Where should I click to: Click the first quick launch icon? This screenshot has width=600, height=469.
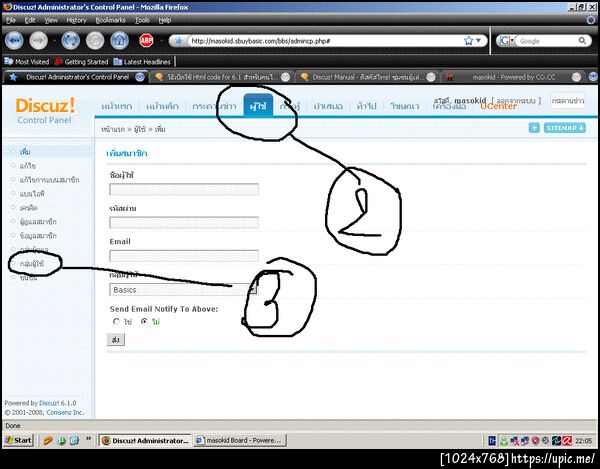point(48,441)
